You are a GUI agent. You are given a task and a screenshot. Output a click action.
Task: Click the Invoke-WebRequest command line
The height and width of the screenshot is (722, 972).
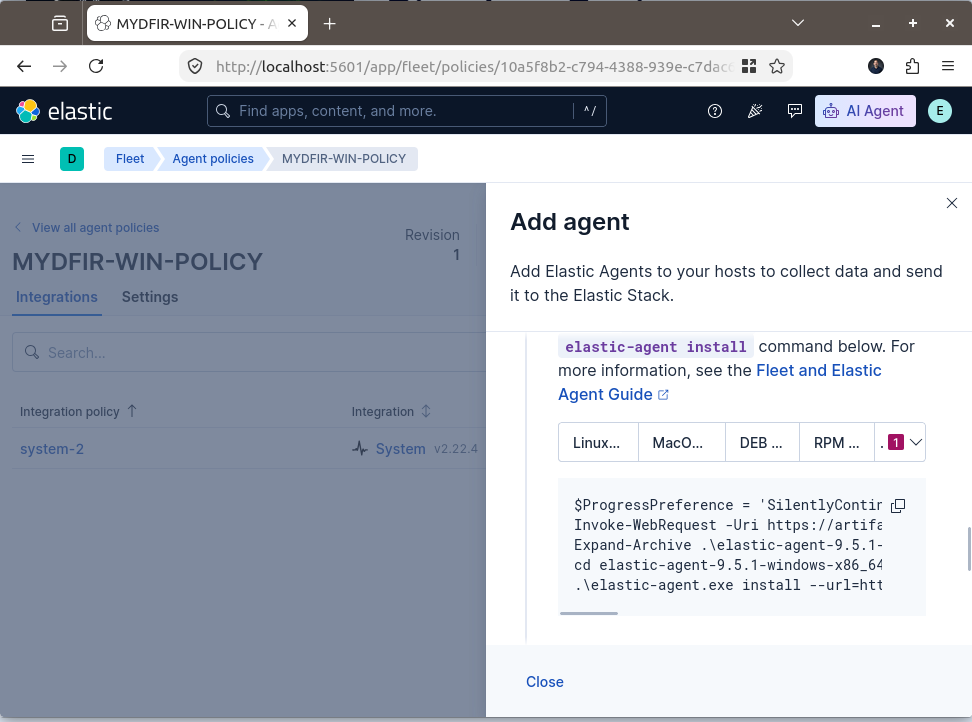(727, 526)
